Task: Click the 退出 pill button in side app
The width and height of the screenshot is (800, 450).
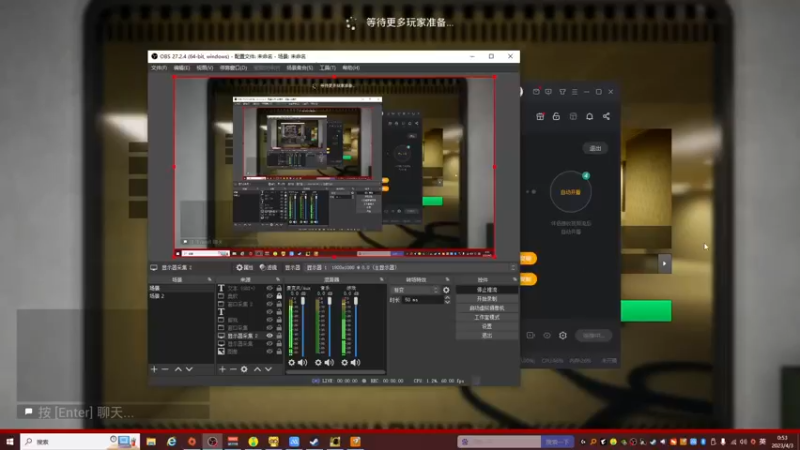Action: tap(595, 148)
